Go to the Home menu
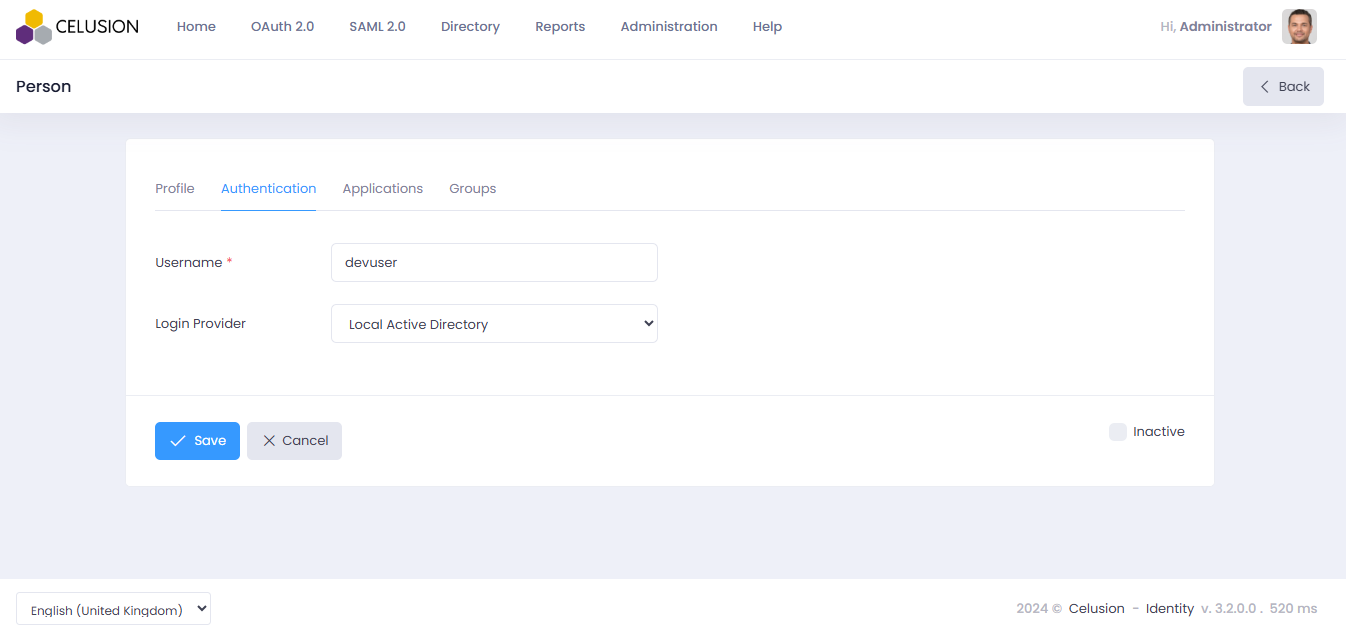The height and width of the screenshot is (626, 1346). (196, 27)
